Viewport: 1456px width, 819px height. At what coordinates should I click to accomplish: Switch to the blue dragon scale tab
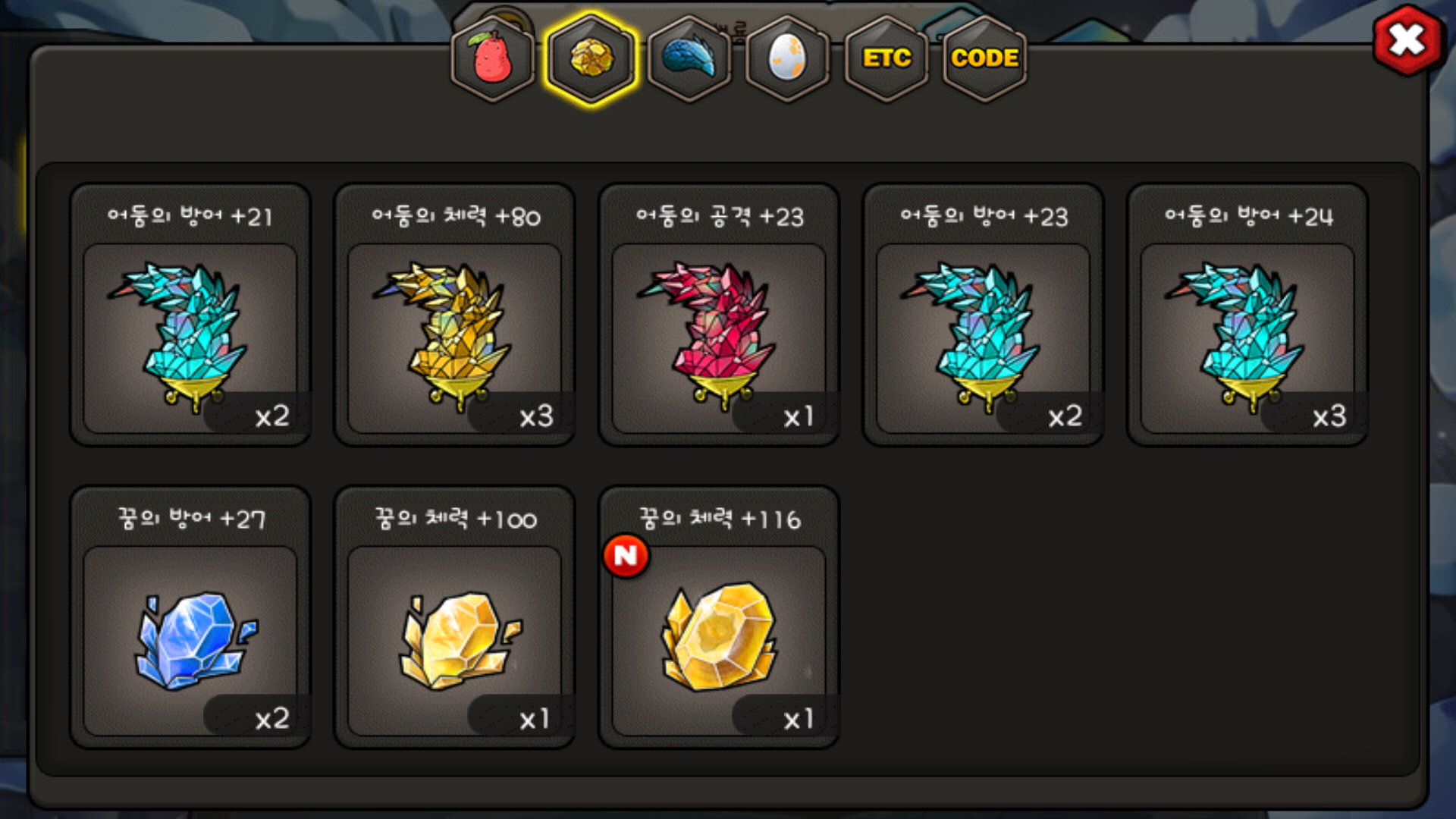689,58
